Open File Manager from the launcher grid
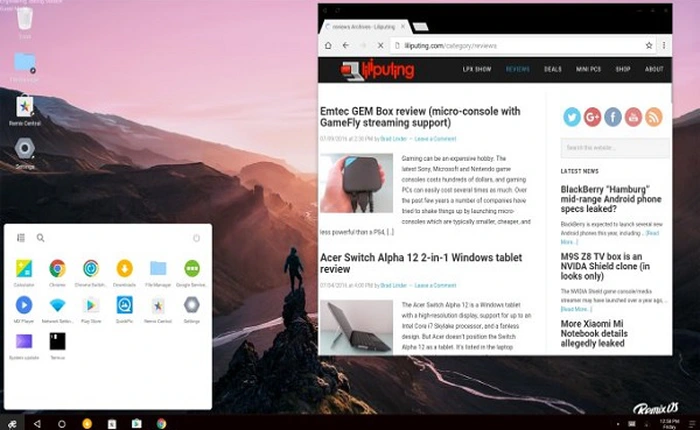 158,268
